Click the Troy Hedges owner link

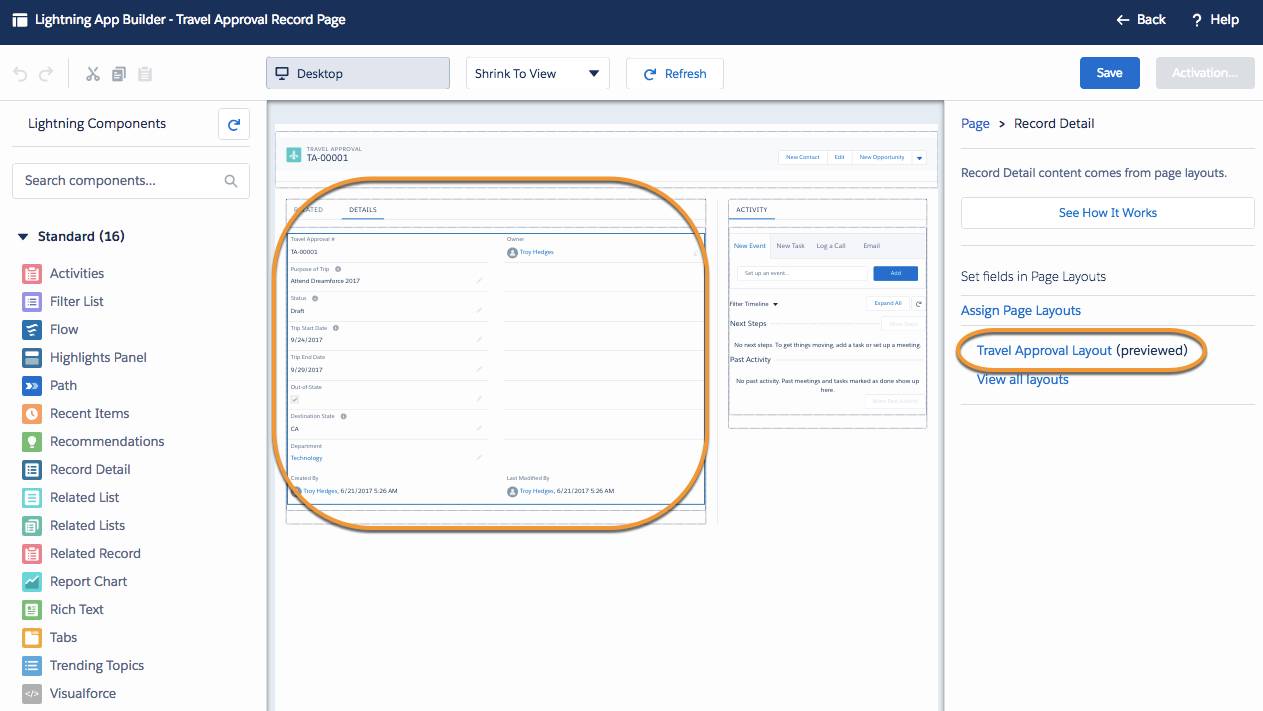(536, 253)
